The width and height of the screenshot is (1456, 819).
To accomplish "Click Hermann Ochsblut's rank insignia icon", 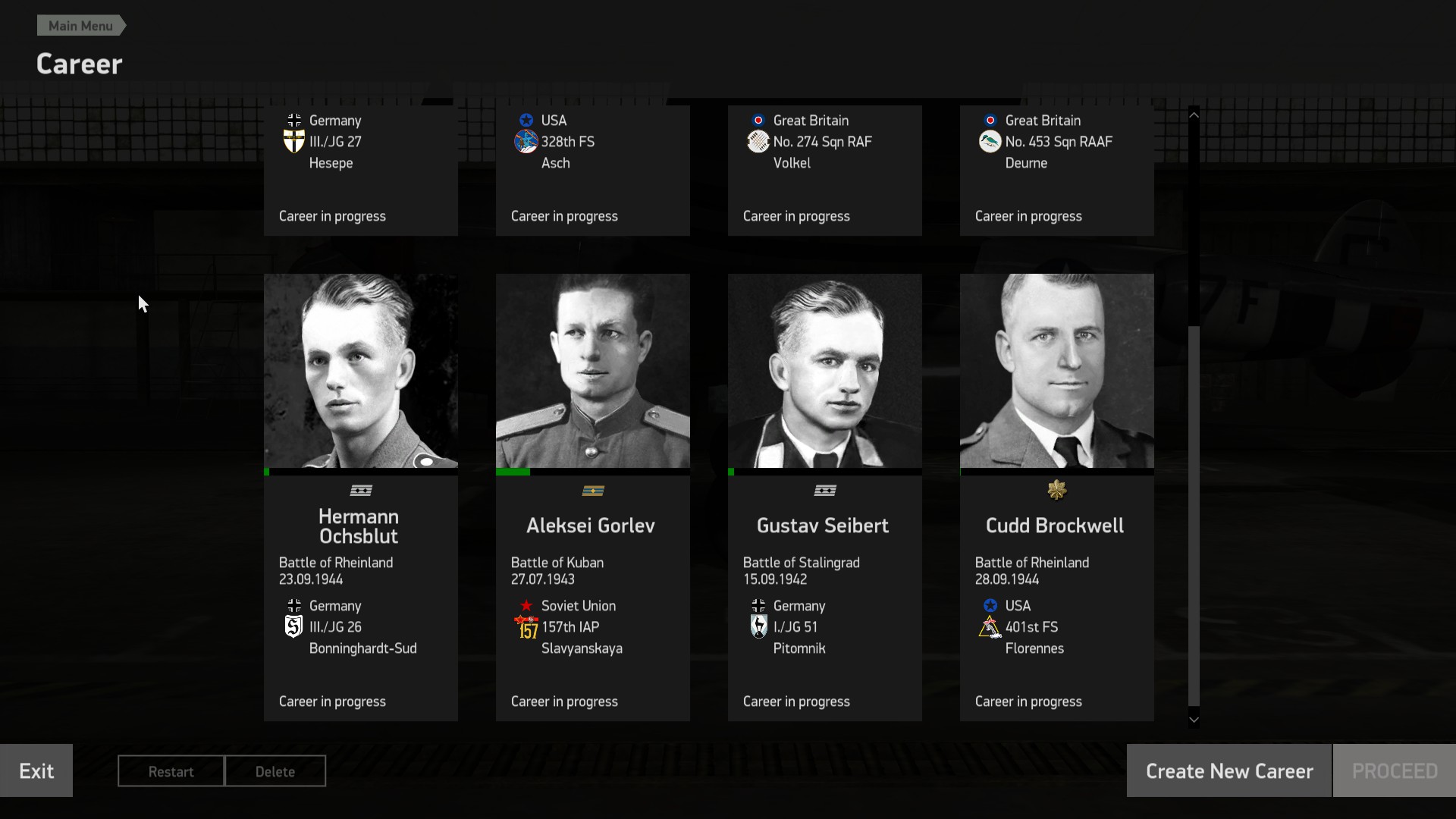I will (x=361, y=491).
